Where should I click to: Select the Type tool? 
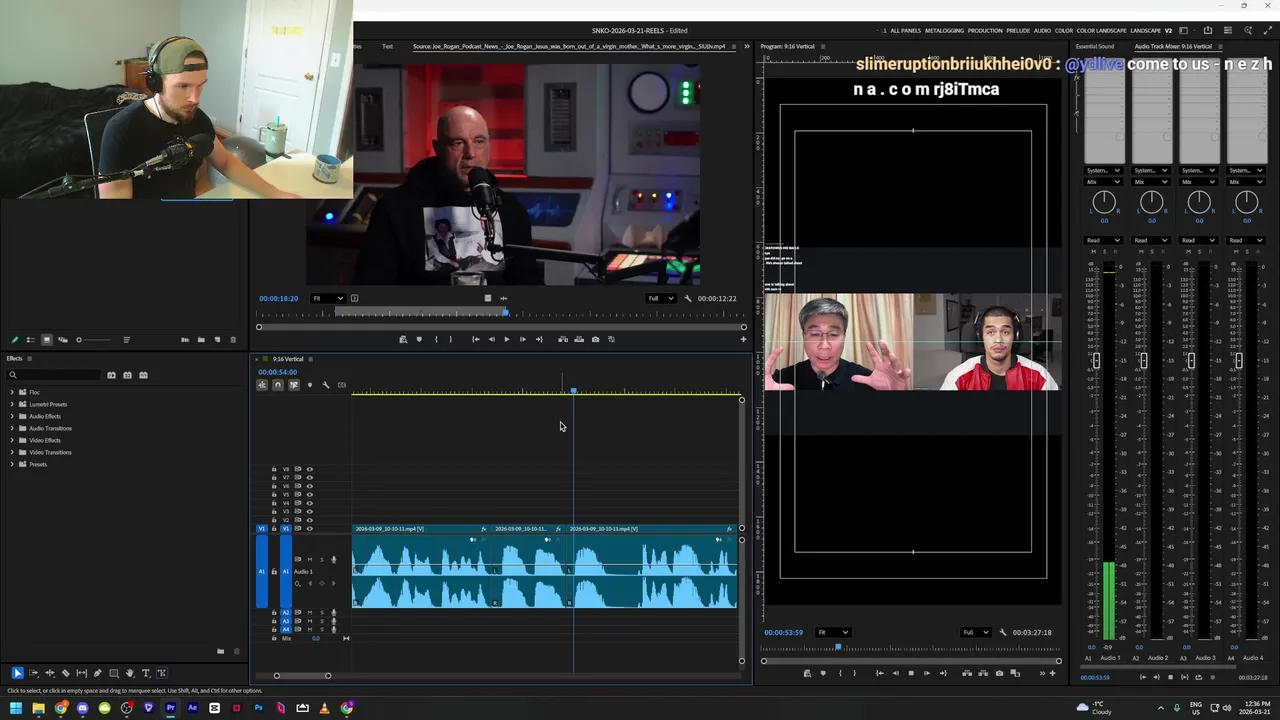[x=145, y=673]
